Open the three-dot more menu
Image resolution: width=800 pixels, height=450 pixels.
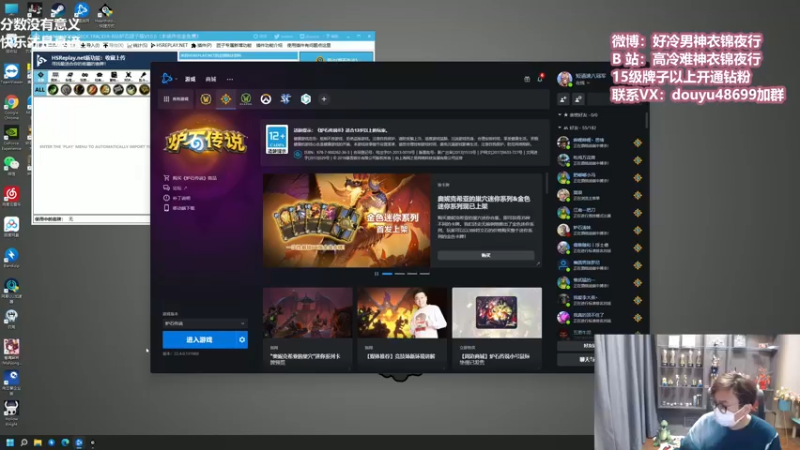(x=230, y=79)
